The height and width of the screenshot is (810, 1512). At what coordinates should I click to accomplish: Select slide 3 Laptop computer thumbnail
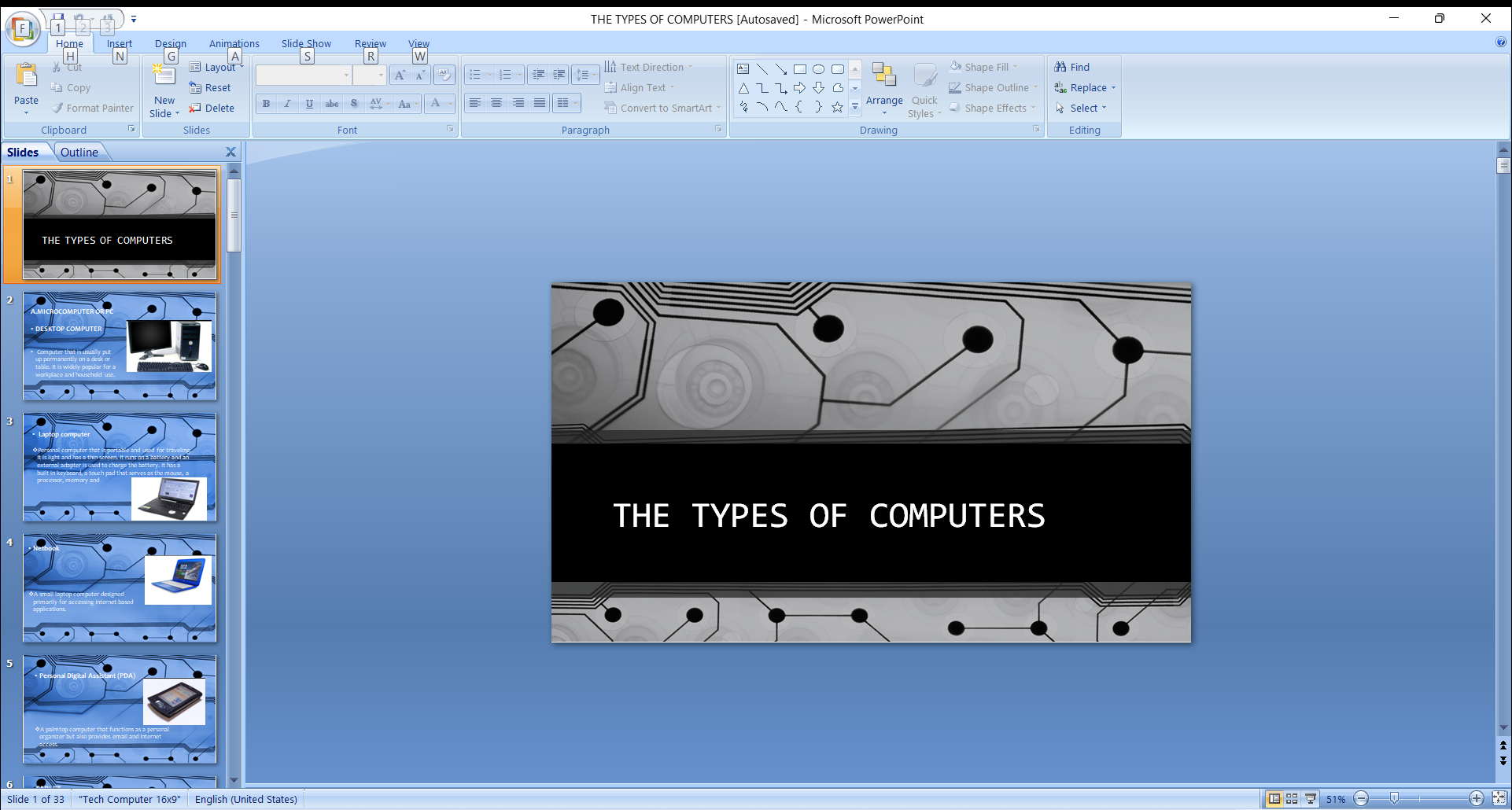point(120,467)
